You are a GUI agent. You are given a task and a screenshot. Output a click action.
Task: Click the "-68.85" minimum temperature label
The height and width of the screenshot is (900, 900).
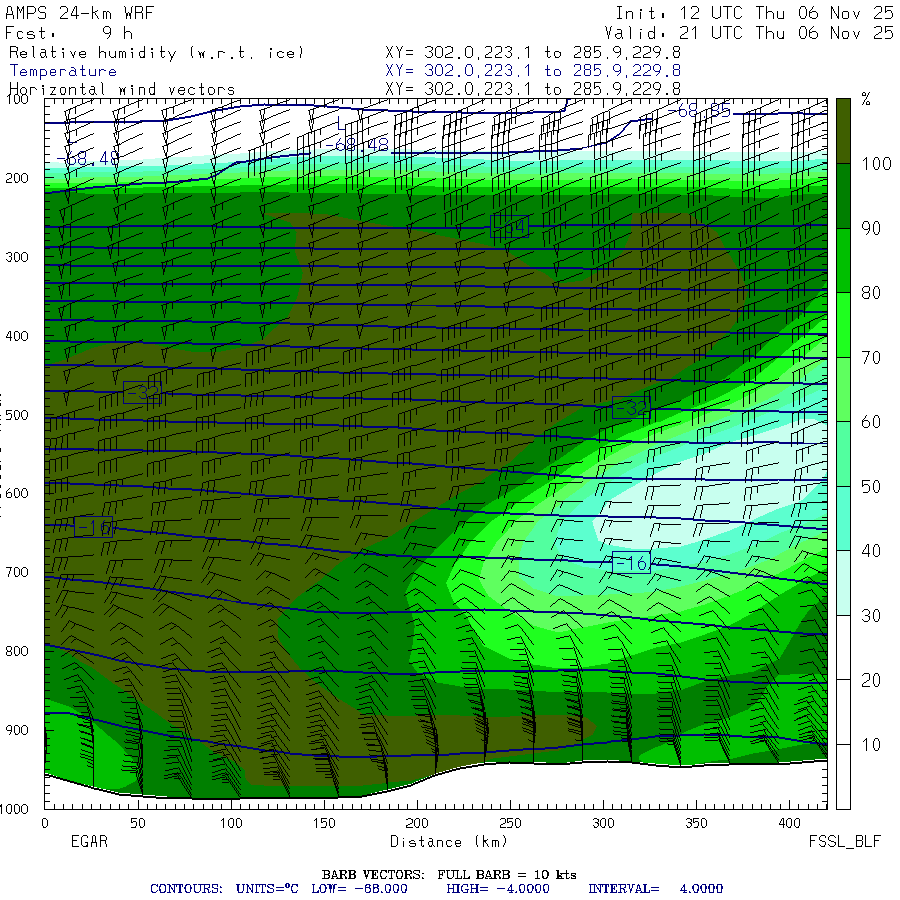click(700, 111)
